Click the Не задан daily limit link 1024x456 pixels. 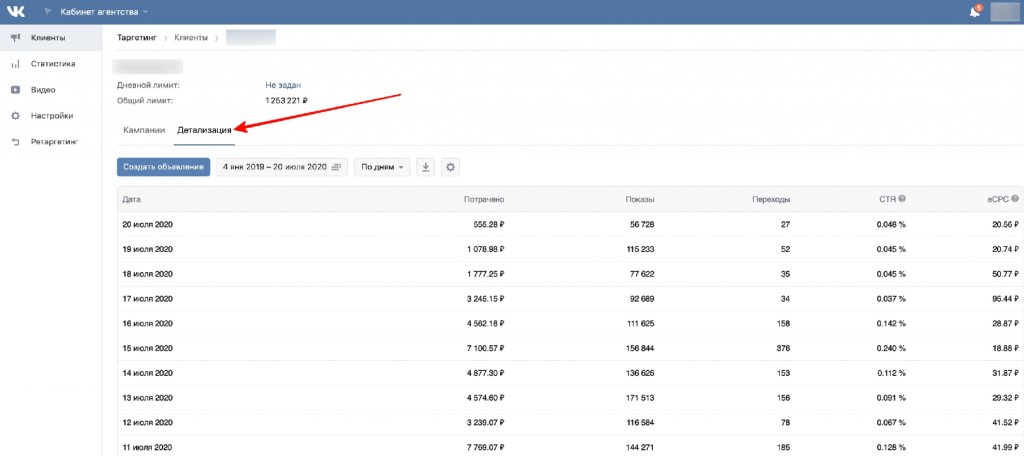283,85
